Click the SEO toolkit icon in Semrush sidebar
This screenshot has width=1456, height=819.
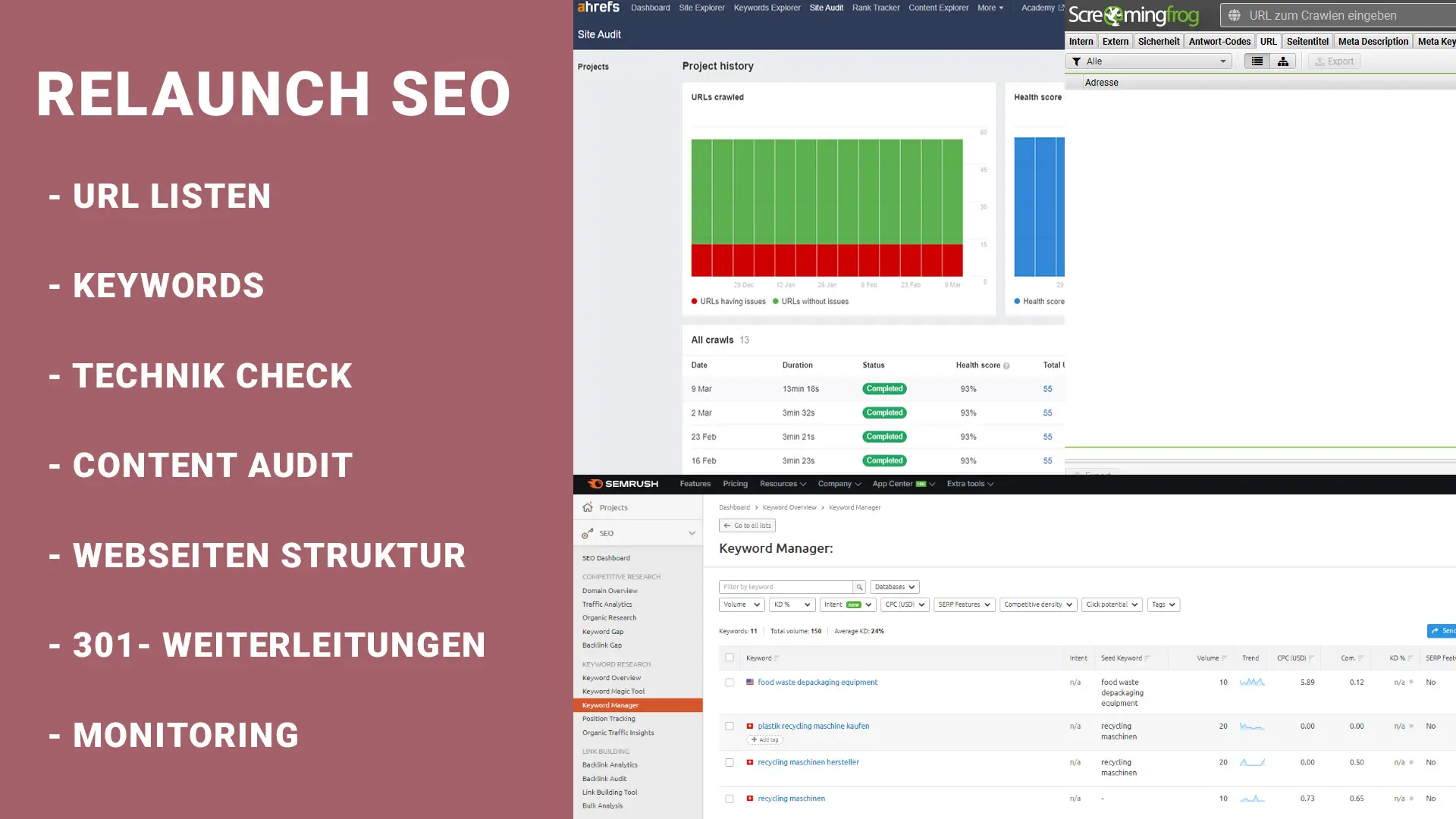point(588,533)
